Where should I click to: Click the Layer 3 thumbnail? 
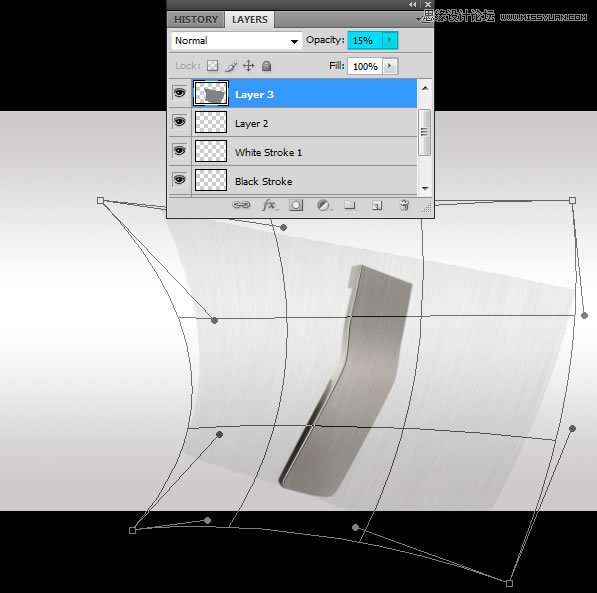point(211,93)
